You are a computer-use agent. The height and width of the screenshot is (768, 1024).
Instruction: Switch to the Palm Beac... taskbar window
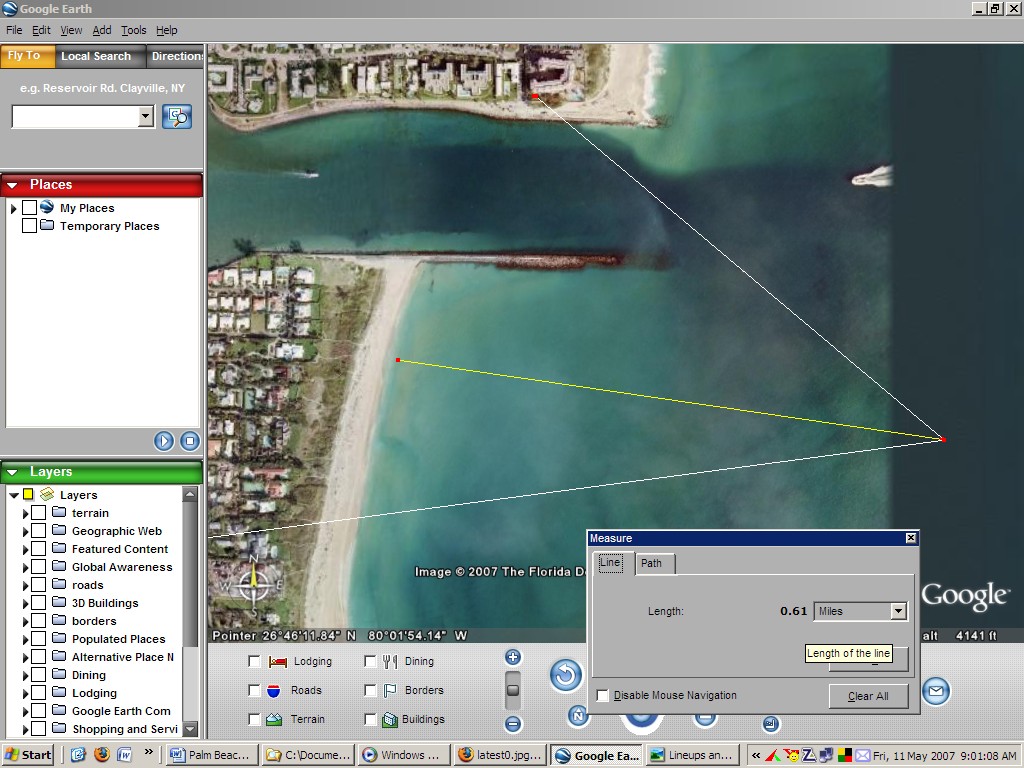click(x=212, y=755)
